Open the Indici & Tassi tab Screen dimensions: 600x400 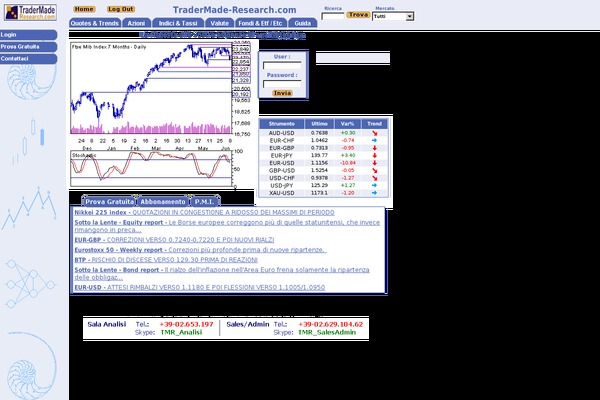point(178,23)
